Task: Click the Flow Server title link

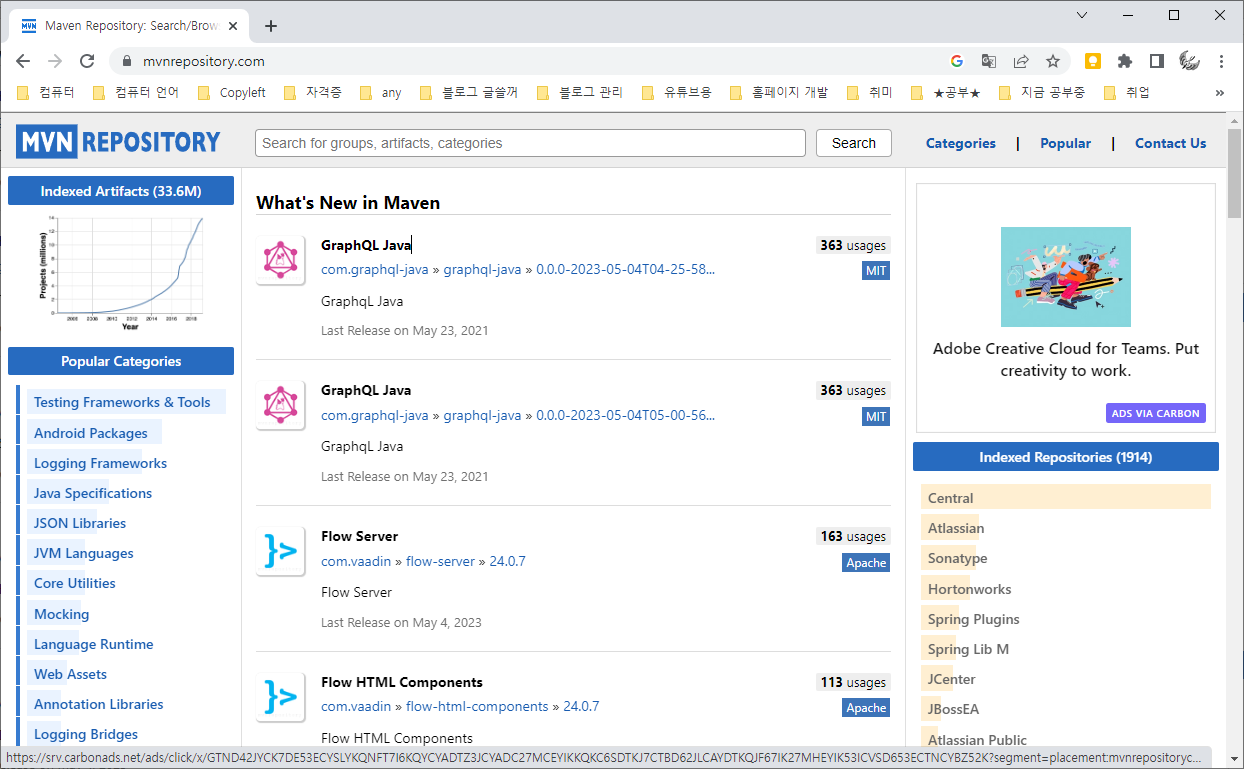Action: 359,536
